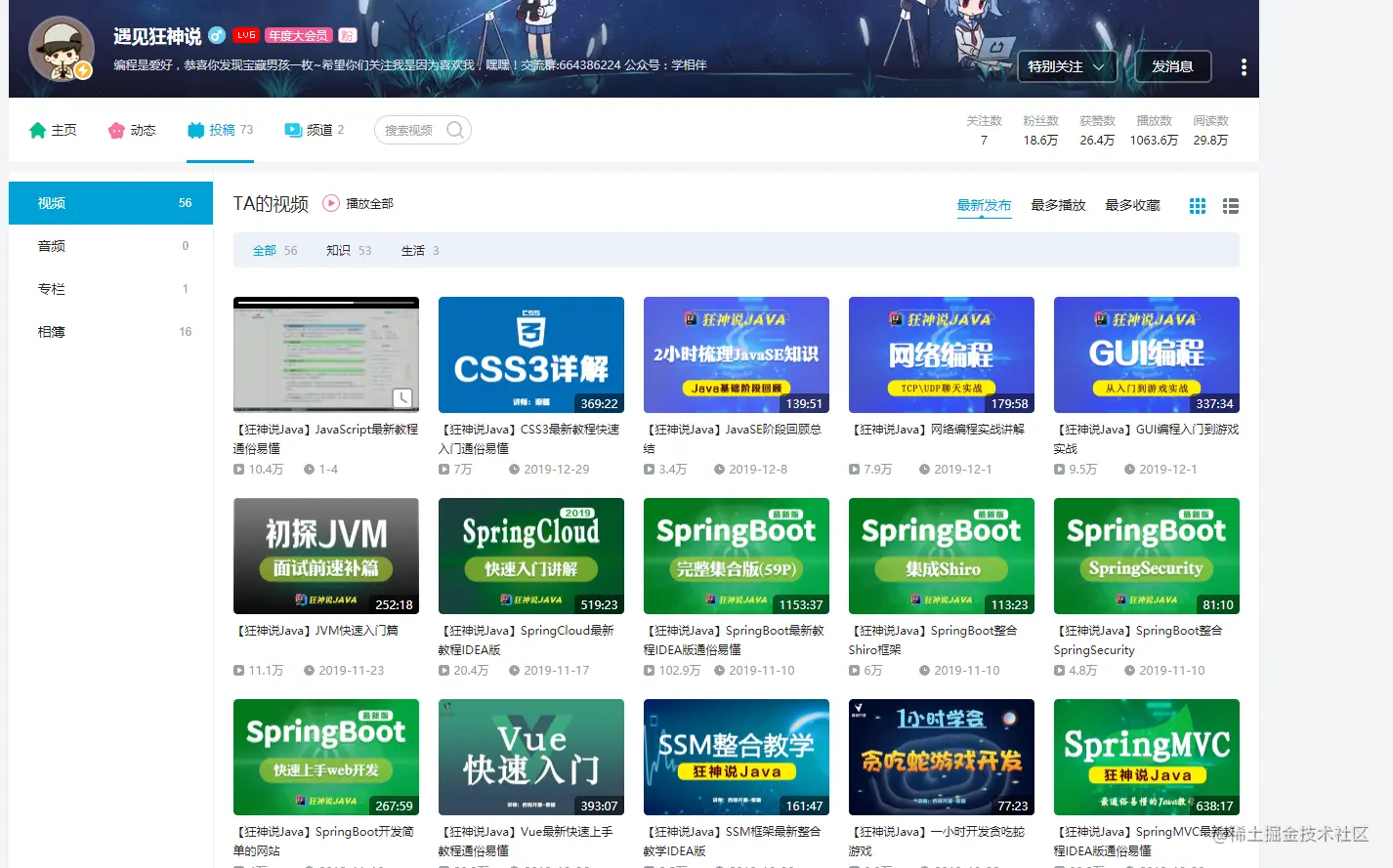Image resolution: width=1393 pixels, height=868 pixels.
Task: Open the Vue 快速入门 thumbnail
Action: pos(531,757)
